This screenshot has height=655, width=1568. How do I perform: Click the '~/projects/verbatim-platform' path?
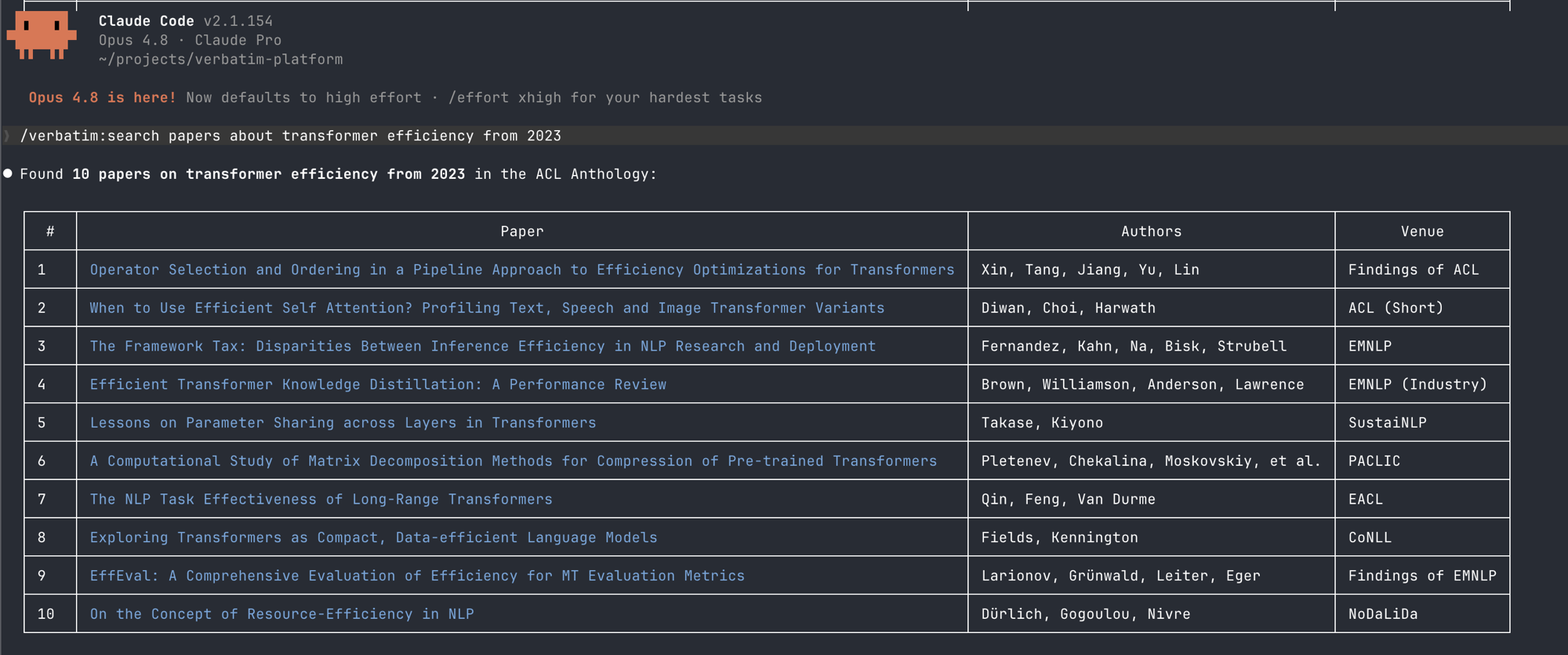tap(220, 60)
